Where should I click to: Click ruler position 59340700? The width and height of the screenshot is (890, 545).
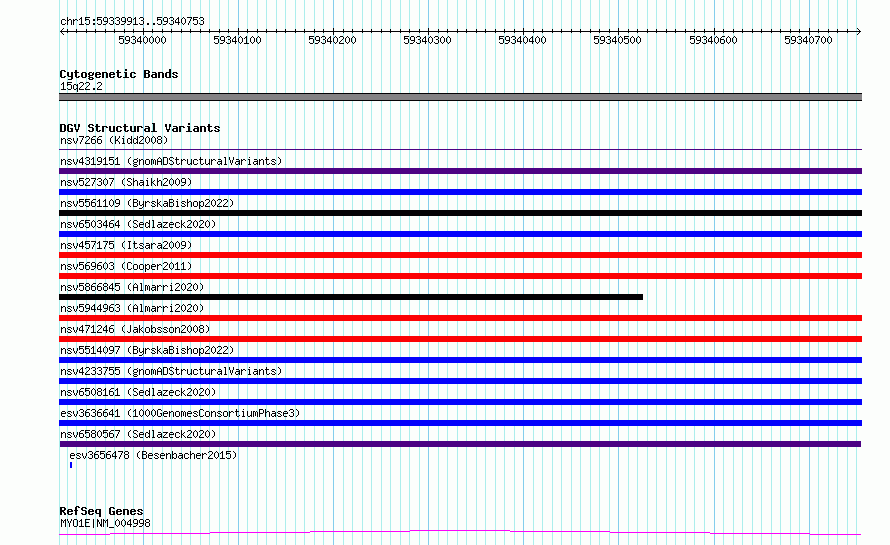pos(808,40)
